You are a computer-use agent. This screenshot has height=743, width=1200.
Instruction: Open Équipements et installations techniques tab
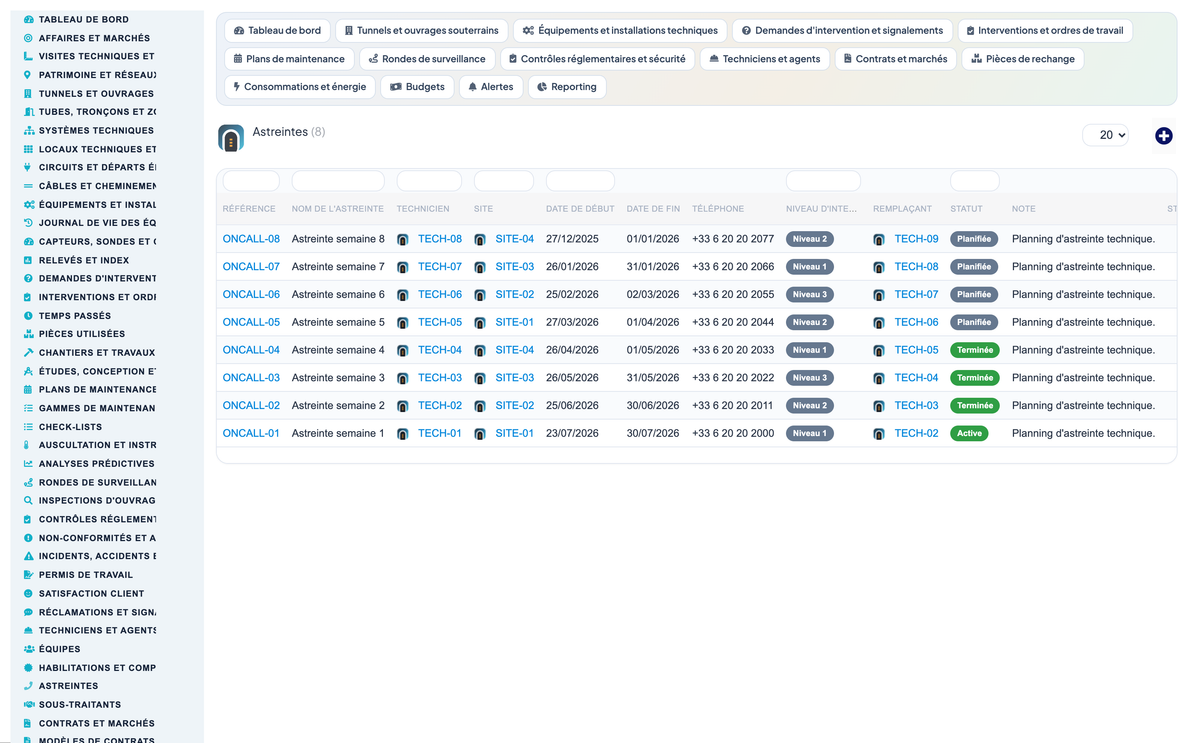coord(620,31)
